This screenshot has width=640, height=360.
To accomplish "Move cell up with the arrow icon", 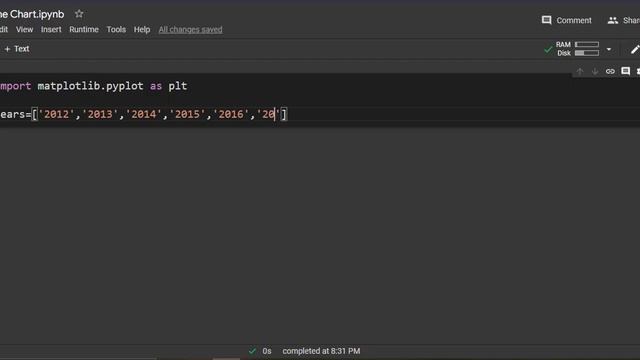I will click(x=580, y=71).
